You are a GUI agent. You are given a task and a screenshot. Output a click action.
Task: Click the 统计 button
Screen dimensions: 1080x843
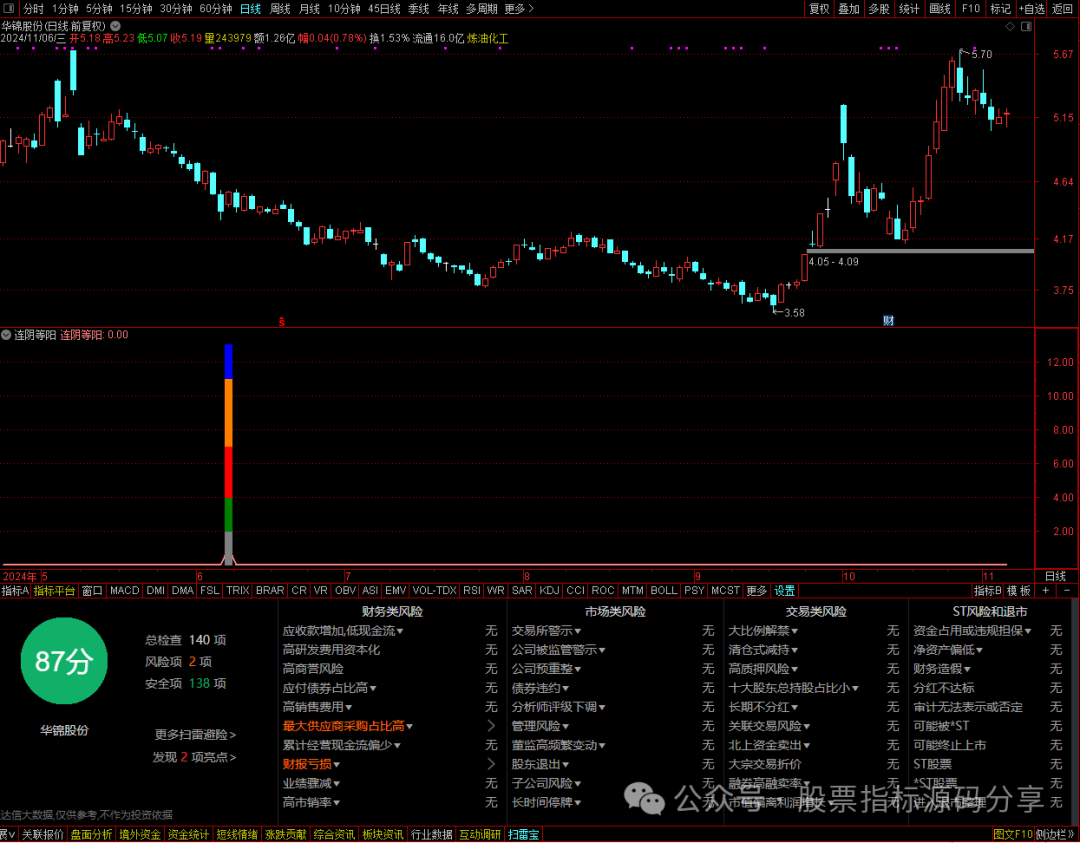point(909,9)
